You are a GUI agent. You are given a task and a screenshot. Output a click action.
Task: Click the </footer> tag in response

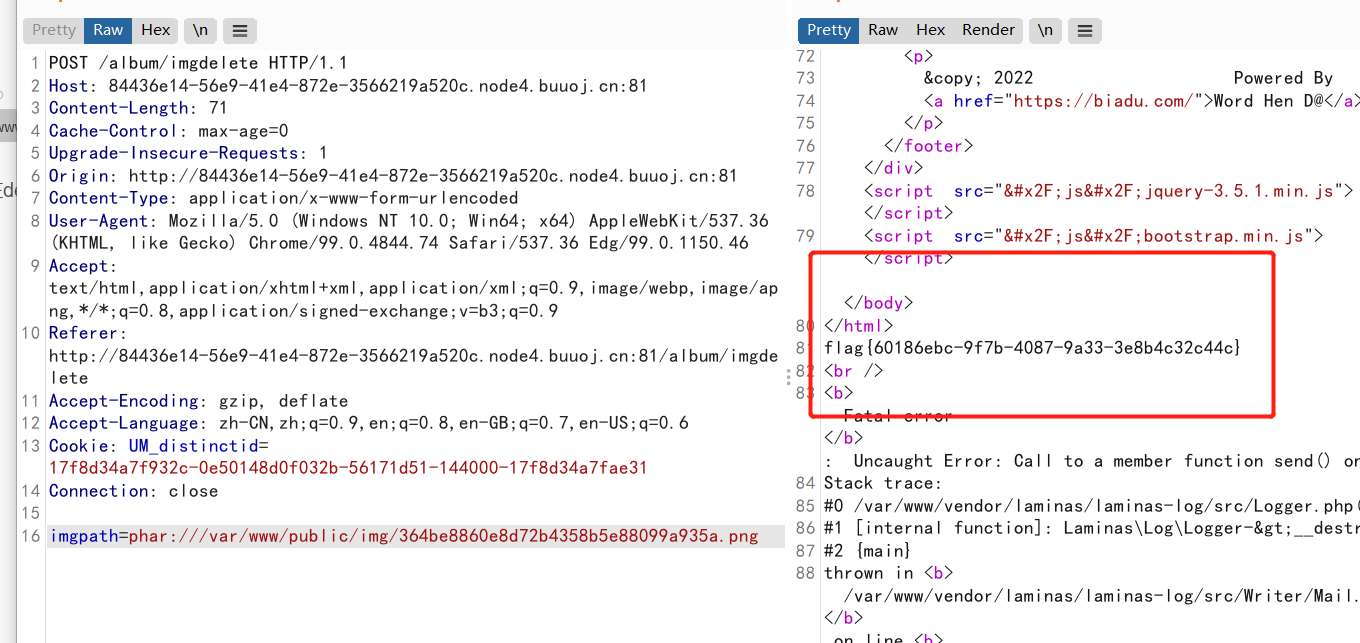pyautogui.click(x=929, y=146)
